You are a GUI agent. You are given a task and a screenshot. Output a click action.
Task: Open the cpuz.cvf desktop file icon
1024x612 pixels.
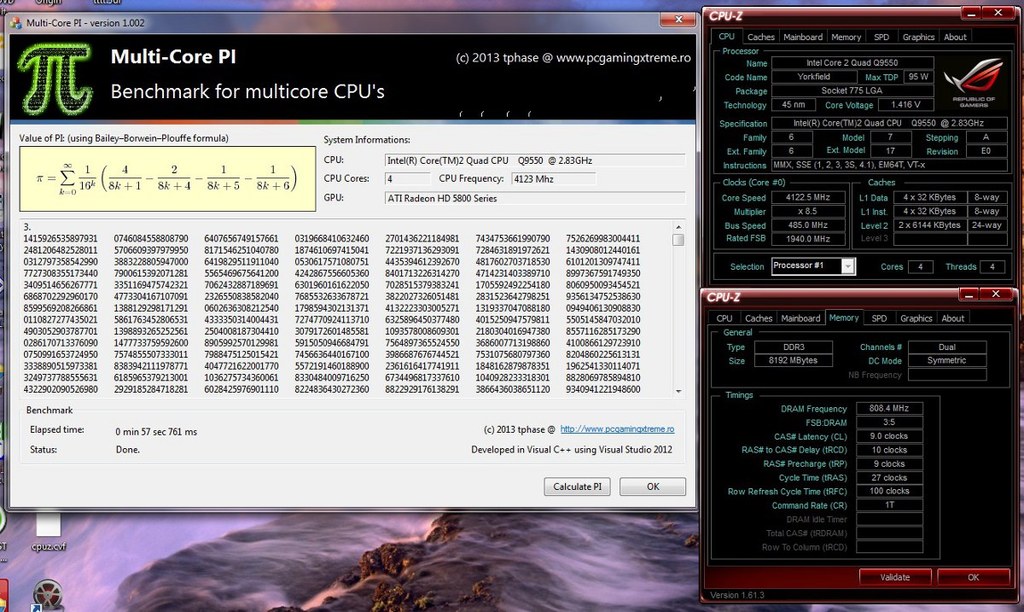[x=50, y=527]
